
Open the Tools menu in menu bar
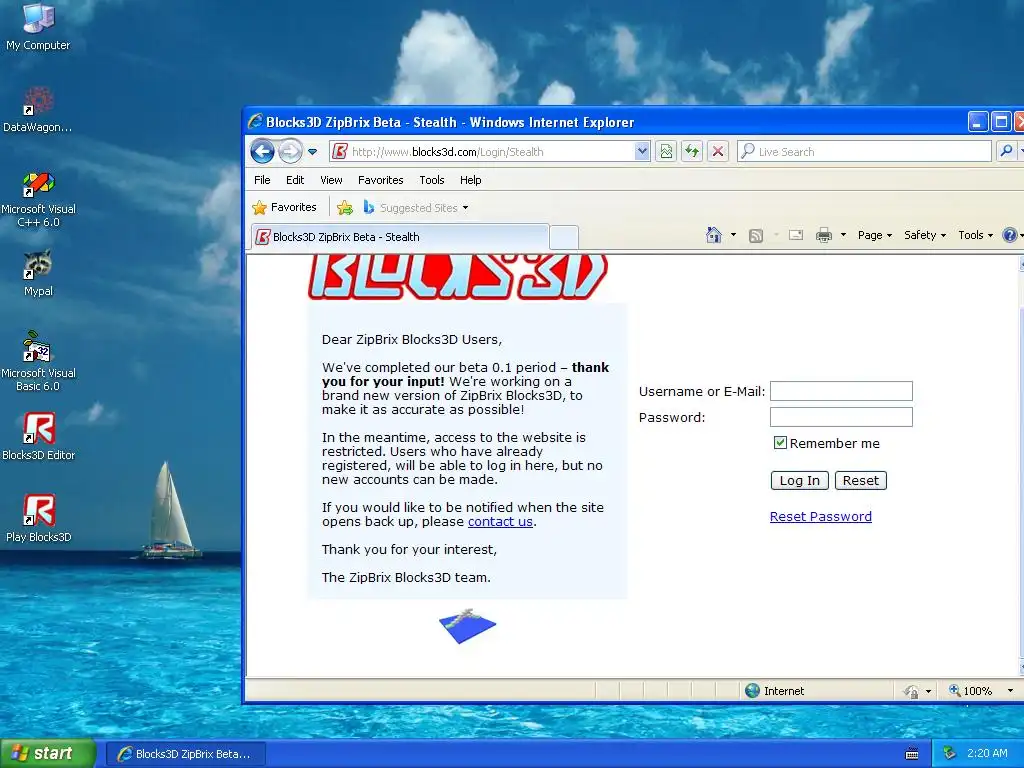(432, 180)
